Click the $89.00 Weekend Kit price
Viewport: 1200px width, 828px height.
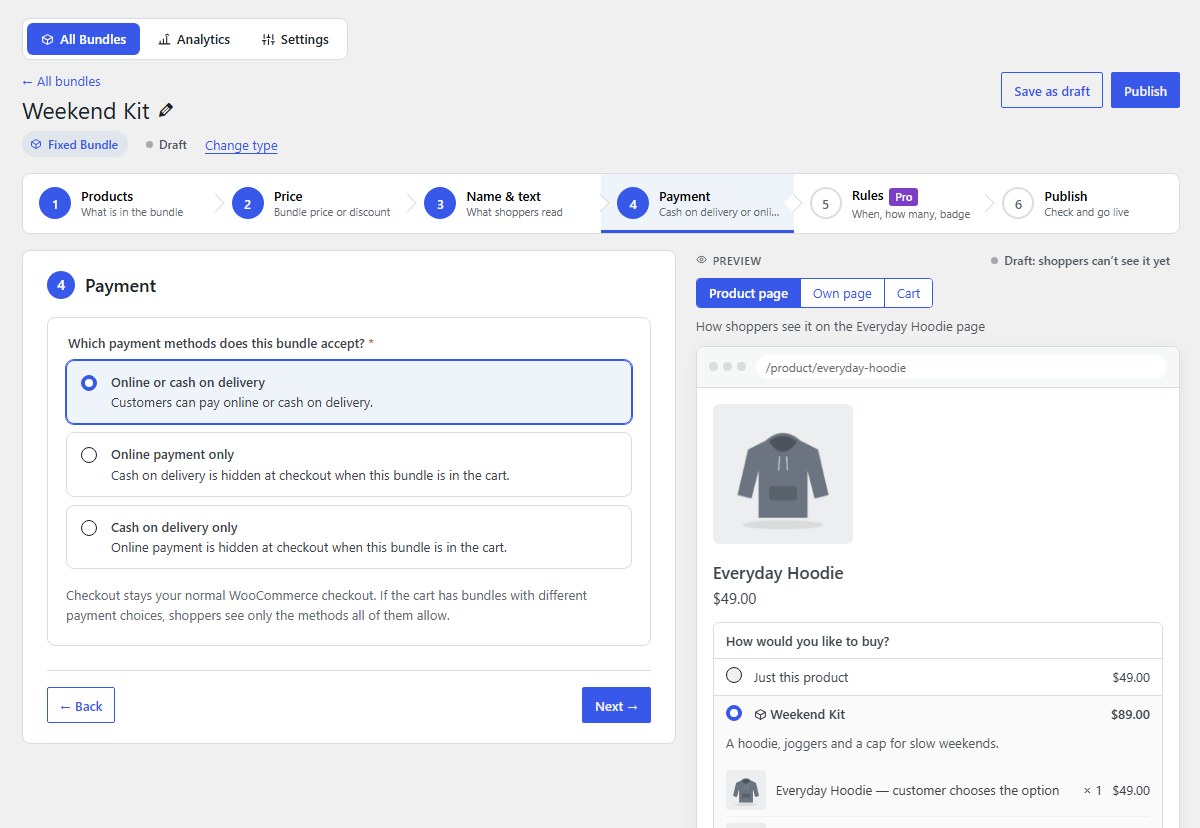[1130, 715]
